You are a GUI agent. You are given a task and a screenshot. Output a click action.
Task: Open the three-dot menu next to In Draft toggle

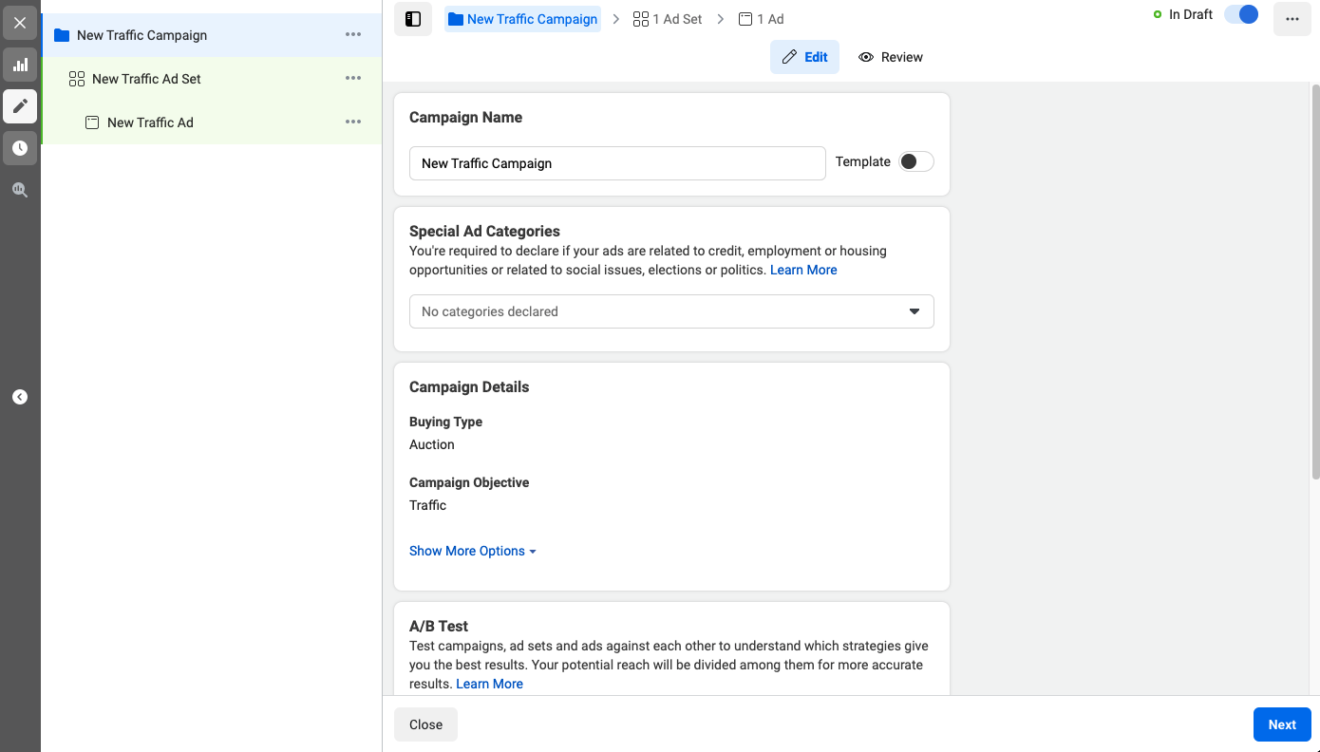(1292, 19)
